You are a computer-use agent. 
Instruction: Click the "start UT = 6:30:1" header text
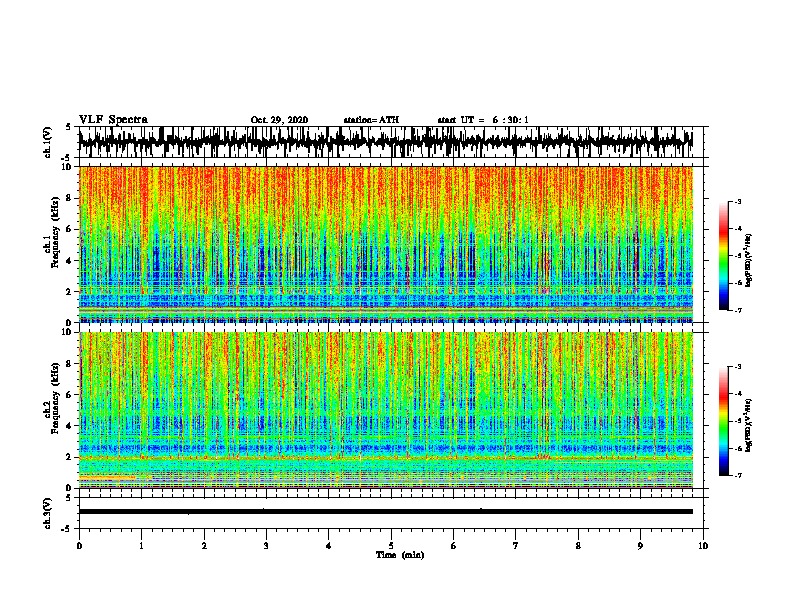point(483,120)
